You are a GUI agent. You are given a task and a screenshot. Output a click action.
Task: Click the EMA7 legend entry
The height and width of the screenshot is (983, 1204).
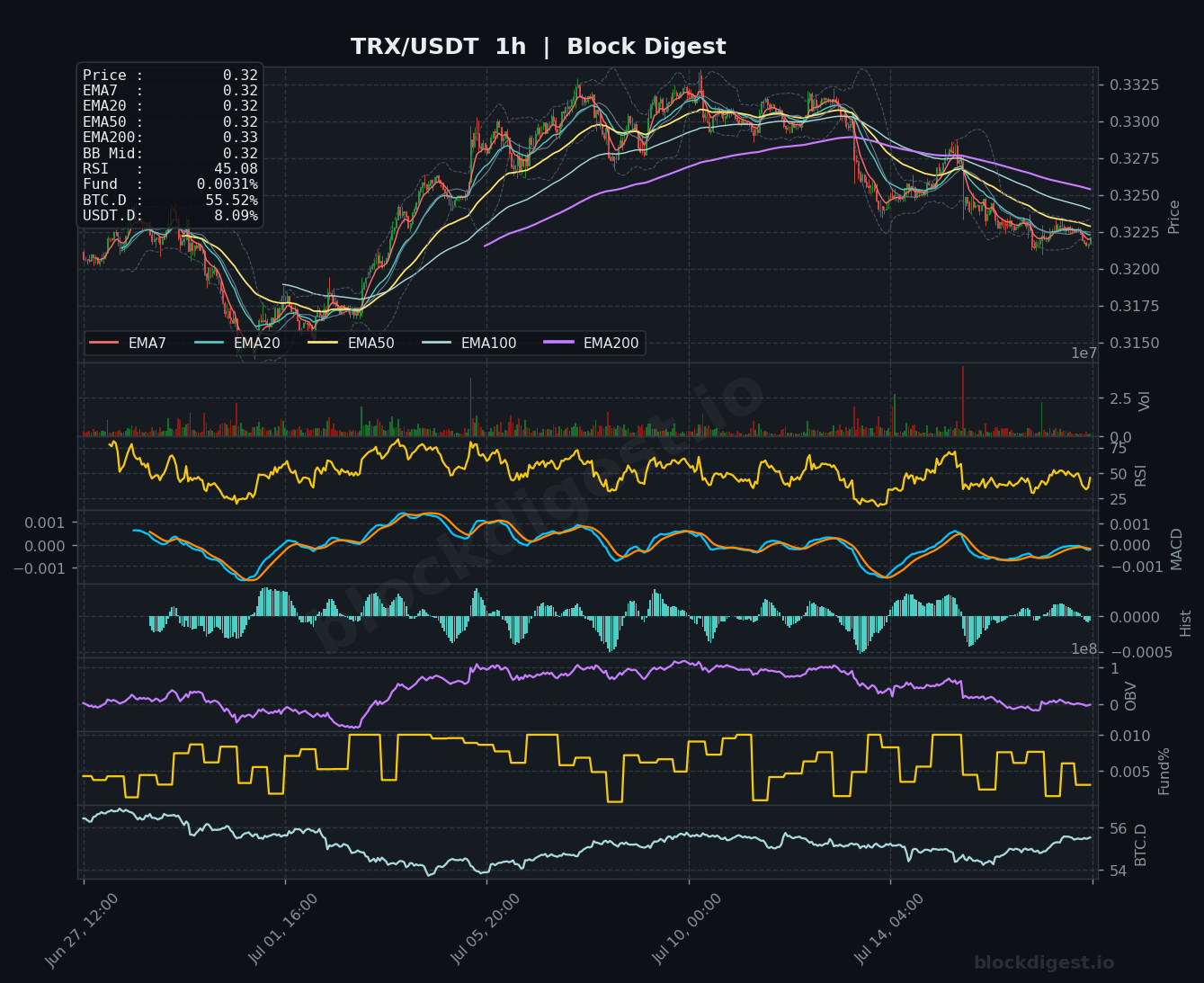pos(128,343)
